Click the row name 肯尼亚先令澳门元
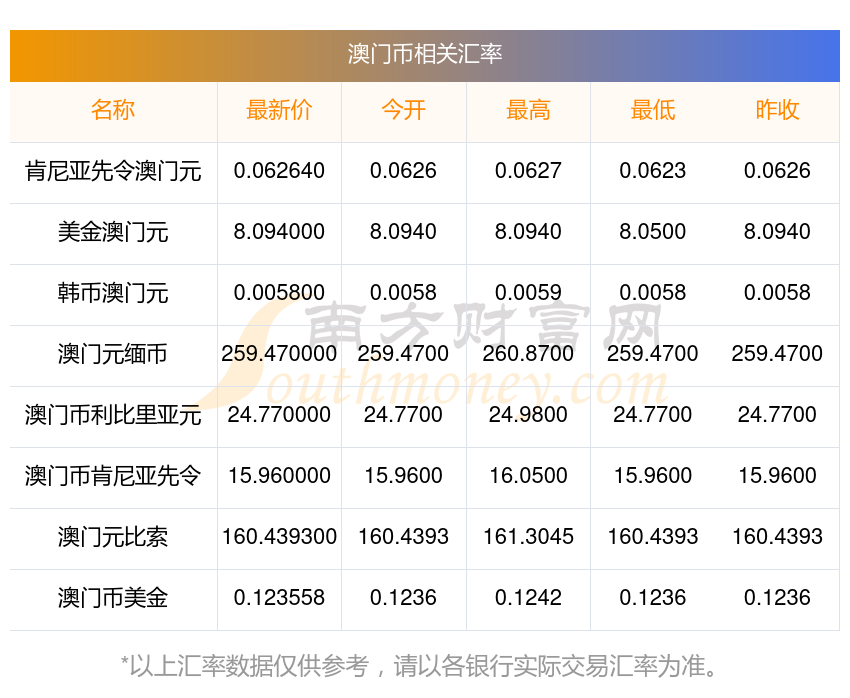Screen dimensions: 850x698 [113, 171]
